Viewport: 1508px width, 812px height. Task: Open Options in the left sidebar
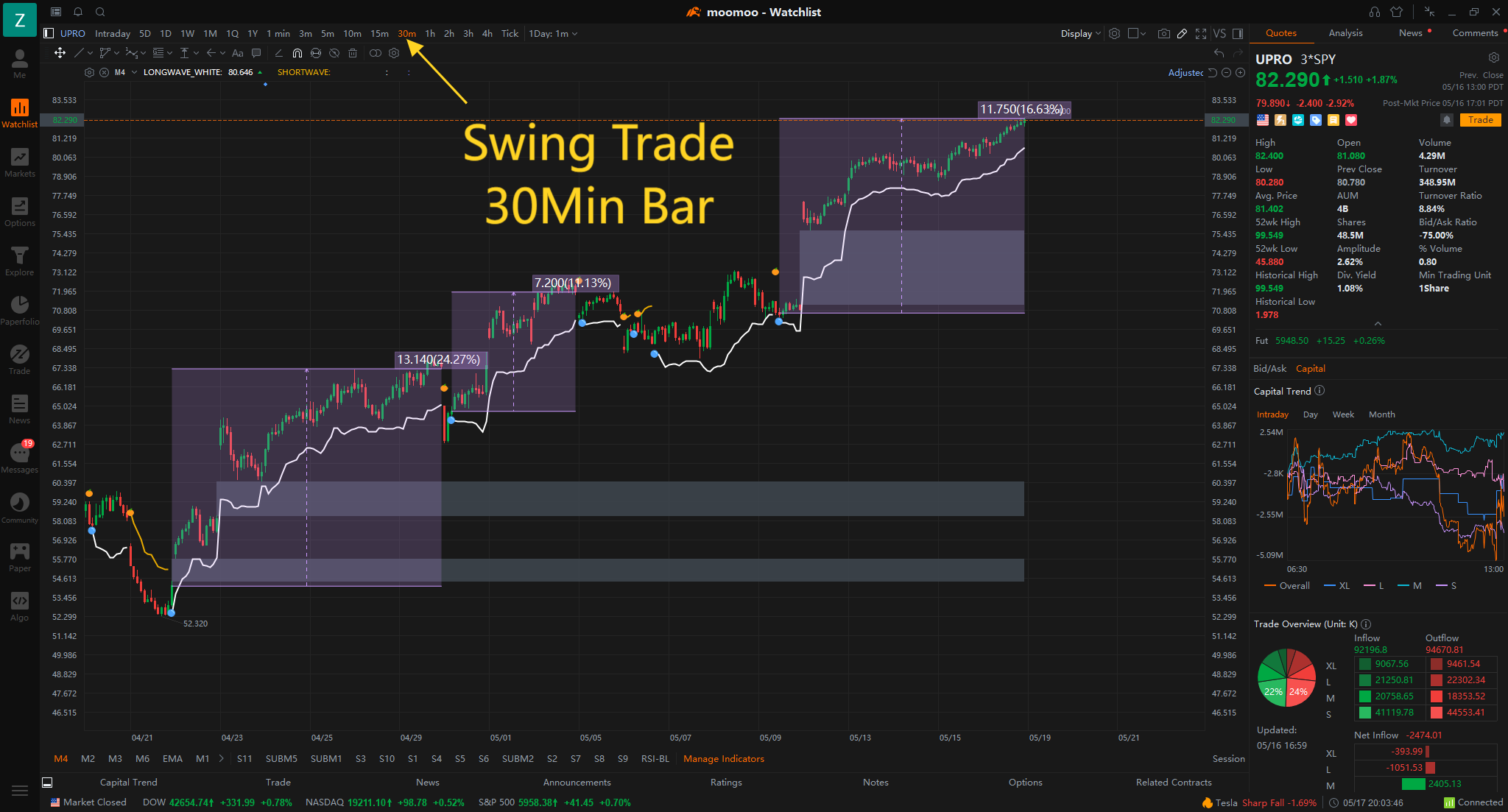point(20,212)
